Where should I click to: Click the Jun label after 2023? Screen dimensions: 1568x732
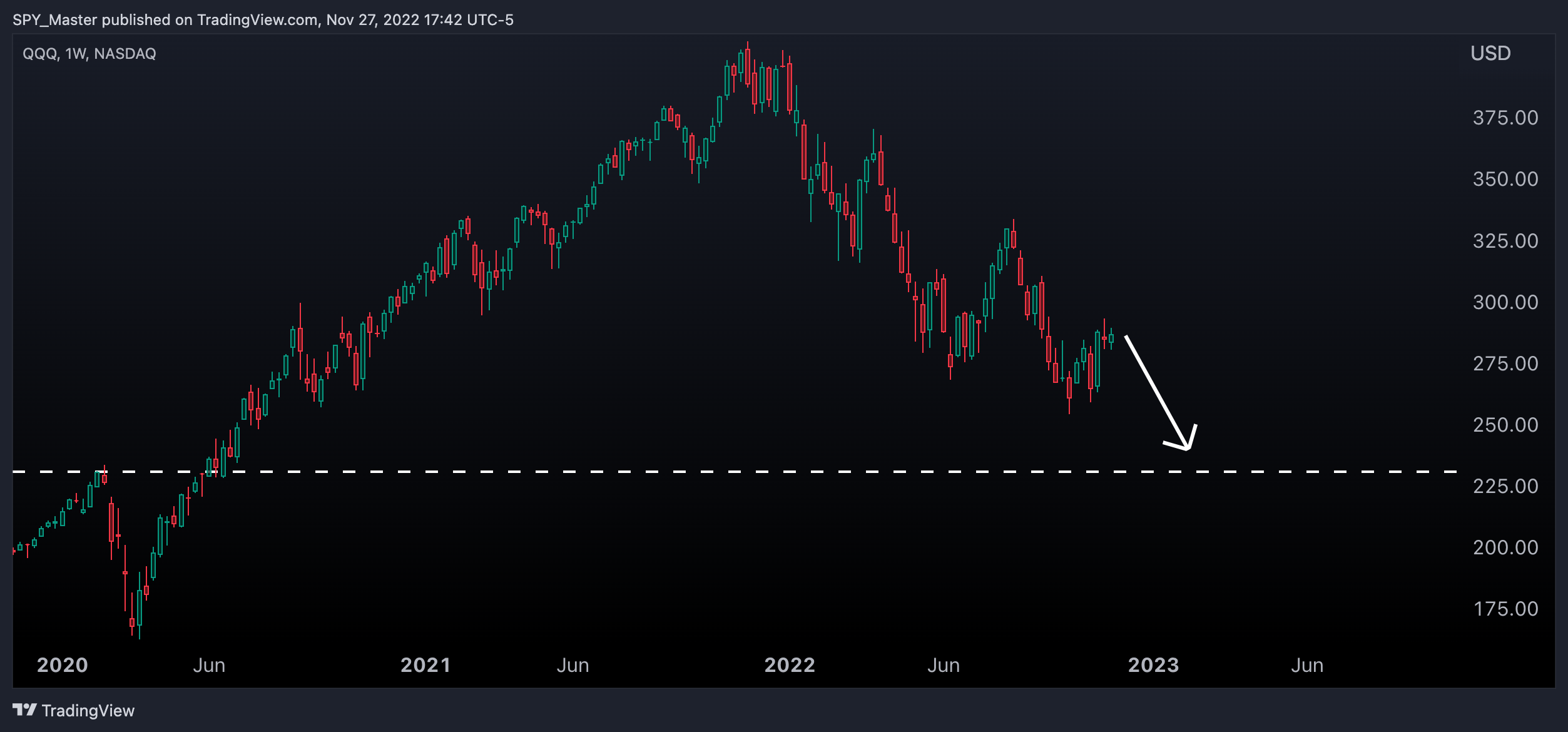point(1307,665)
